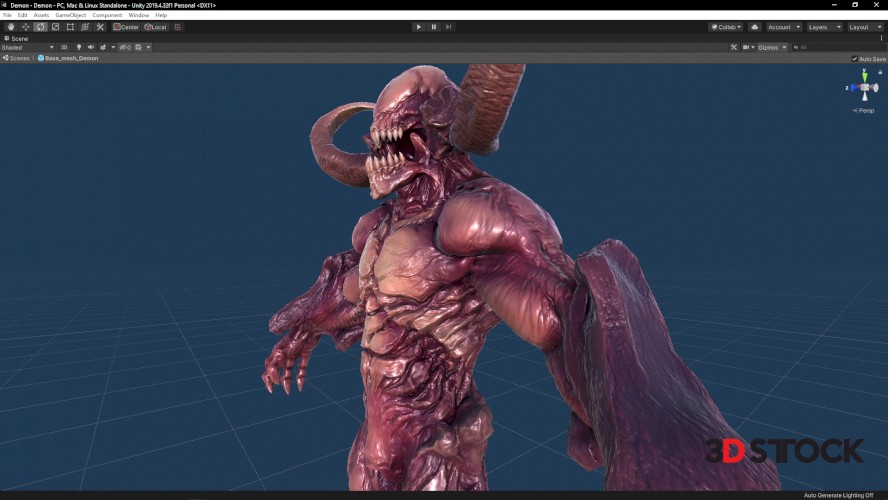Open scene camera settings
The width and height of the screenshot is (888, 500).
[x=748, y=48]
